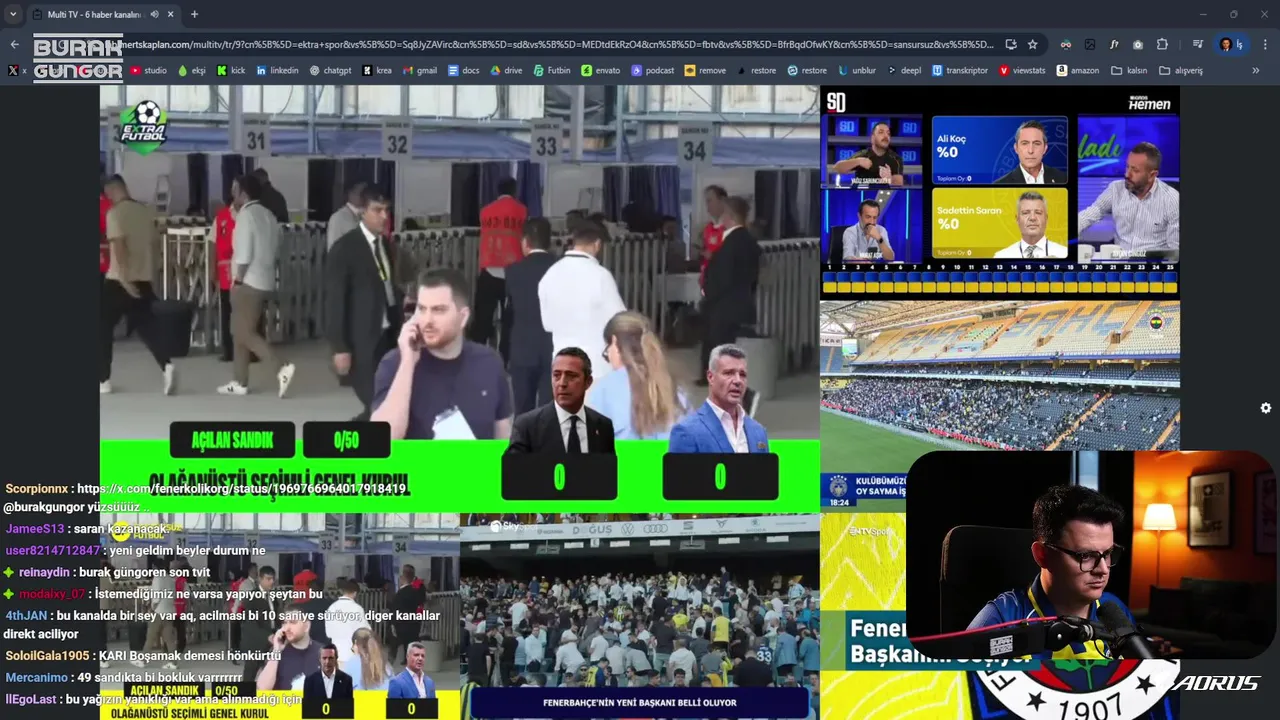This screenshot has height=720, width=1280.
Task: Click the 'AÇILAN SANDIK' label in large stream
Action: point(232,440)
